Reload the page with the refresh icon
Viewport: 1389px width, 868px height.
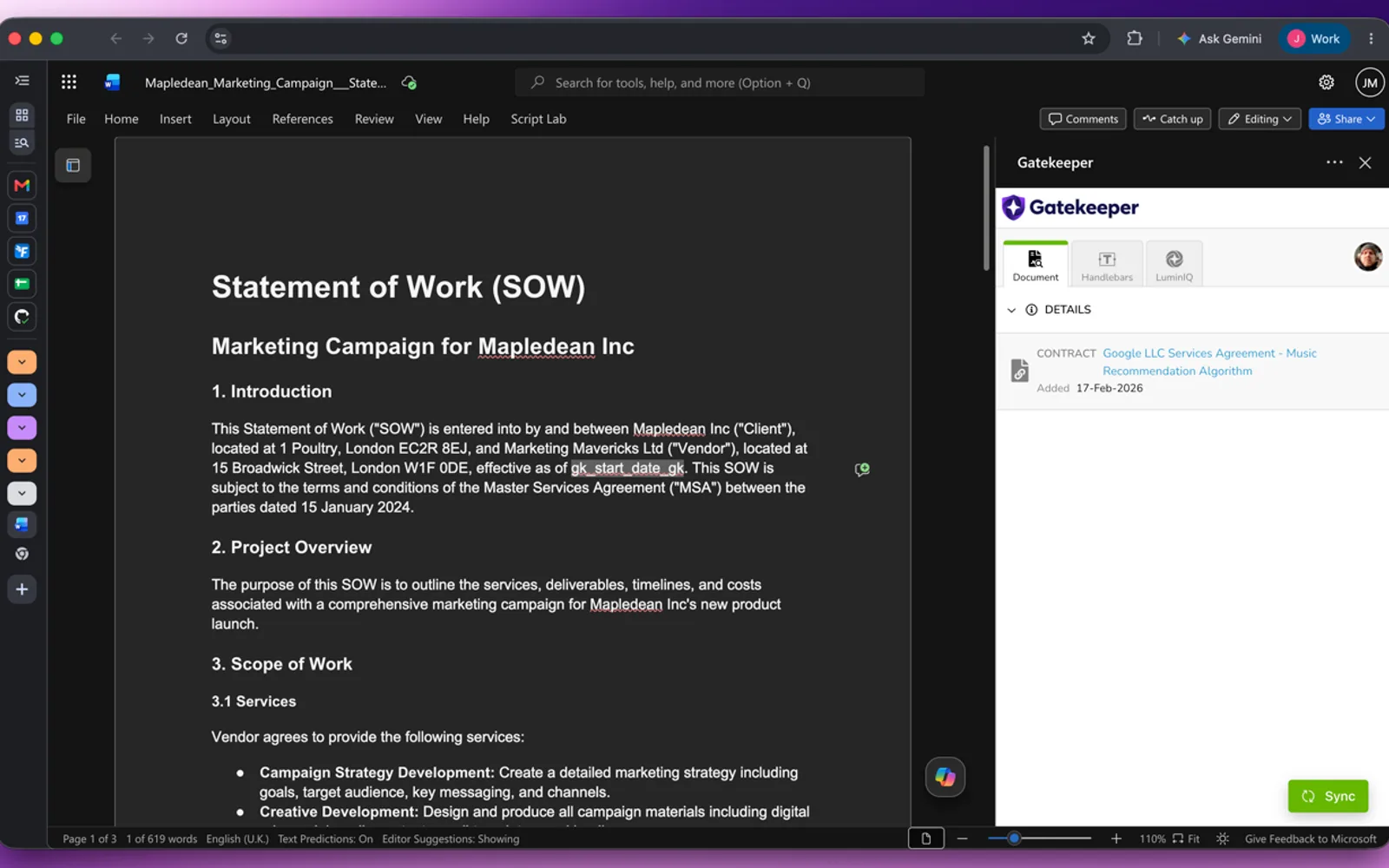[181, 38]
